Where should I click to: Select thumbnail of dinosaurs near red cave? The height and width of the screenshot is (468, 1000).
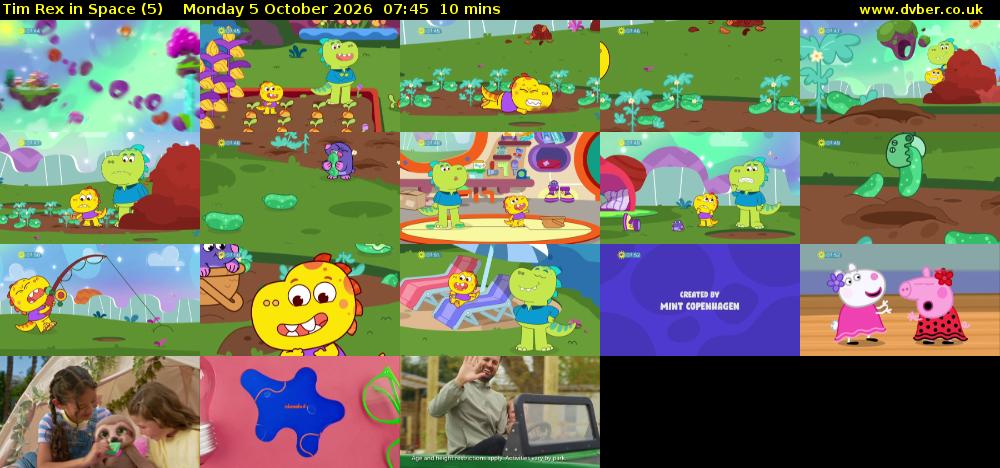700,188
